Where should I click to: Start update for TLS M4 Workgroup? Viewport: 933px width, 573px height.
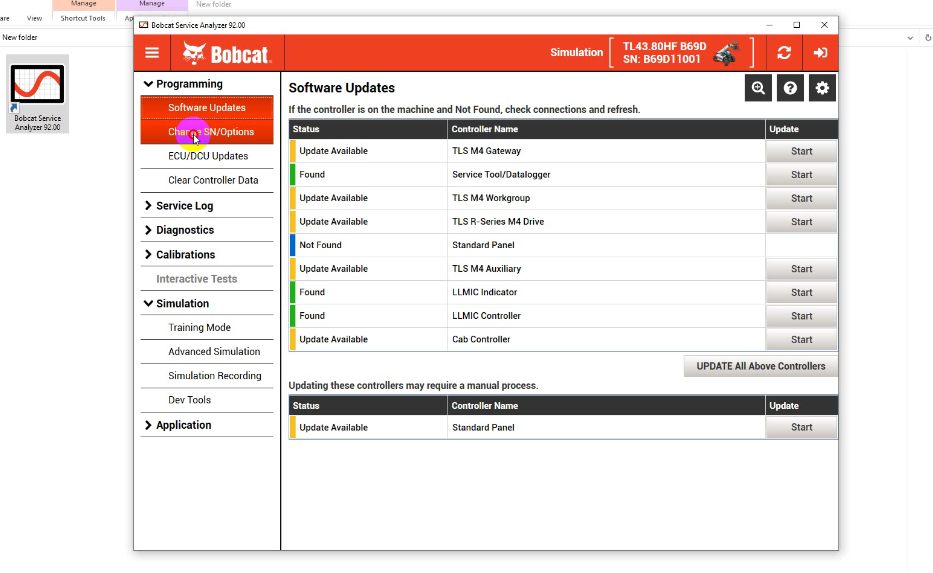coord(801,198)
